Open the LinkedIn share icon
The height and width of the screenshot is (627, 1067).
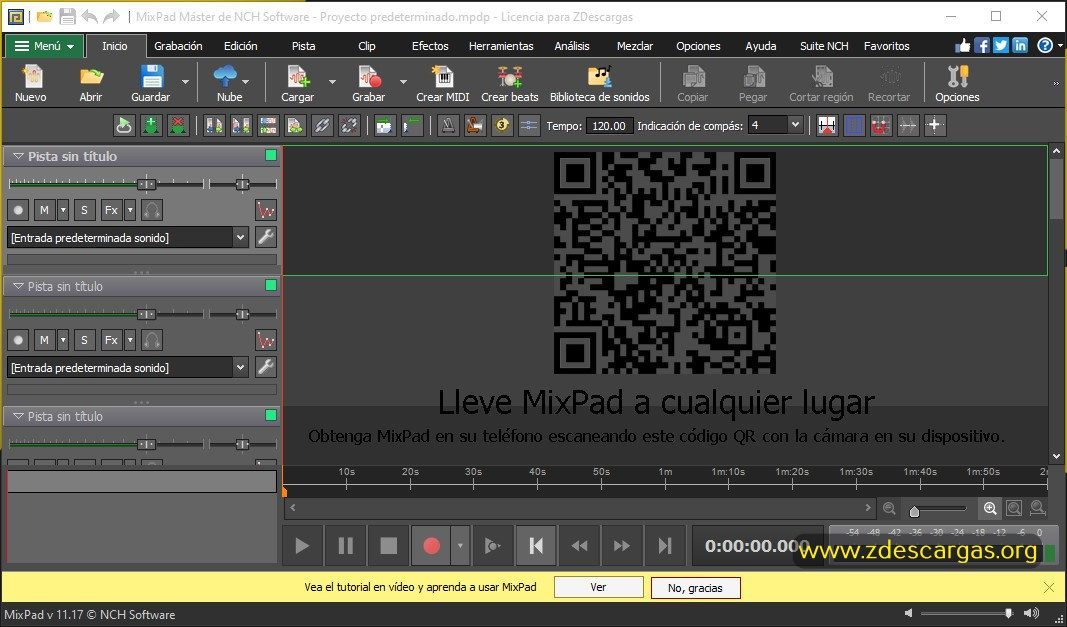point(1019,46)
